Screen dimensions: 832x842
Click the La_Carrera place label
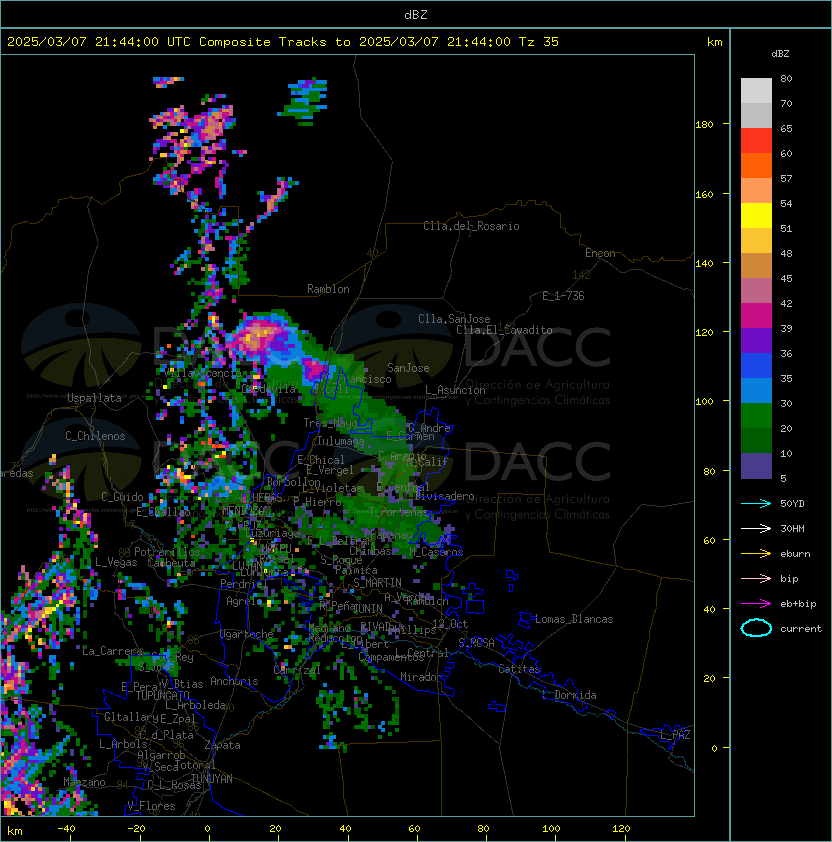pyautogui.click(x=113, y=651)
